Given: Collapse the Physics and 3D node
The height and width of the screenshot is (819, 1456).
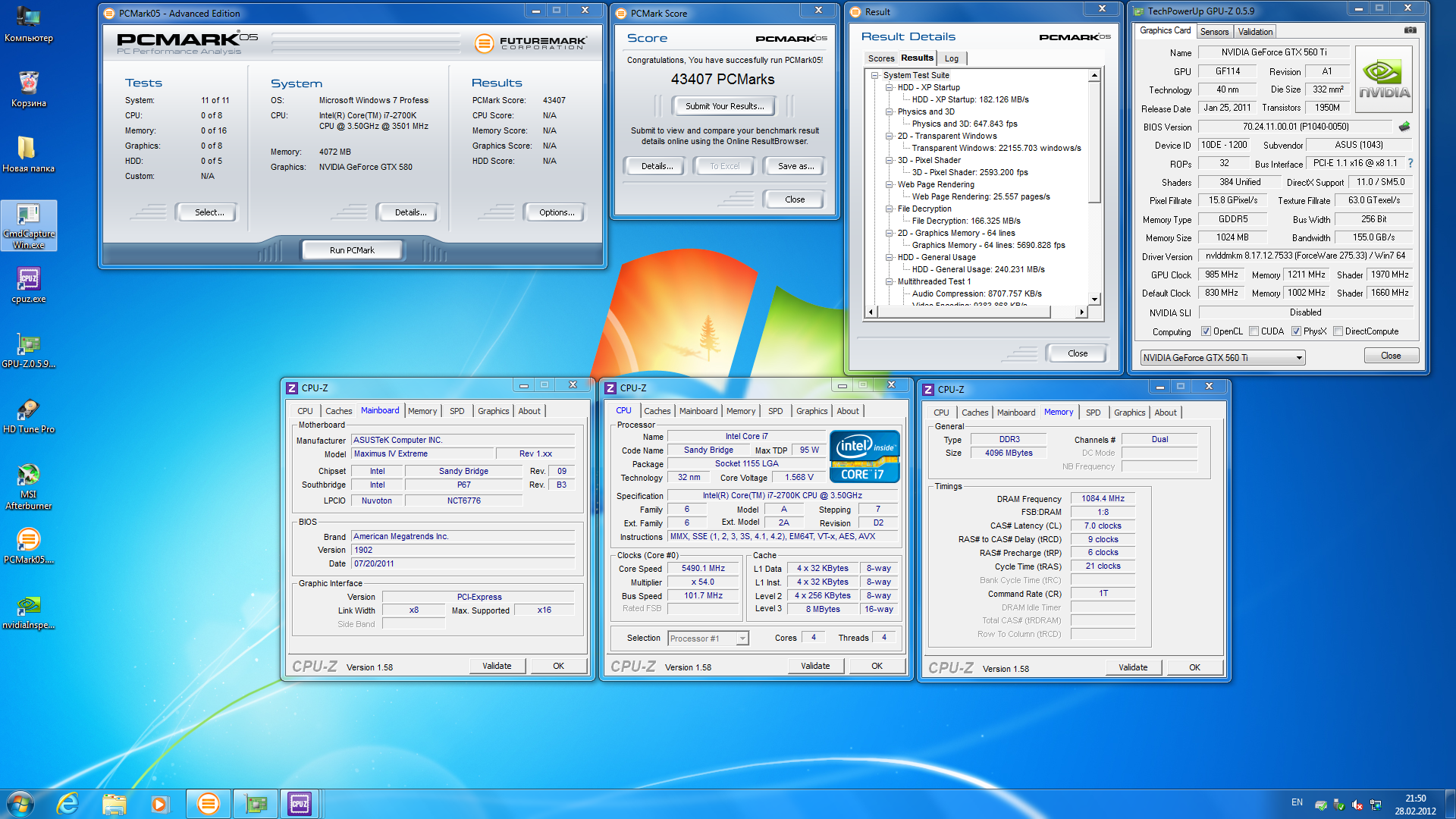Looking at the screenshot, I should click(x=890, y=111).
